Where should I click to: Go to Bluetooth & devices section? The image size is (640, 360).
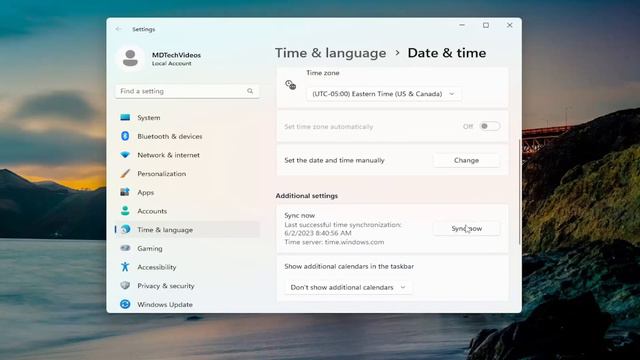point(187,136)
